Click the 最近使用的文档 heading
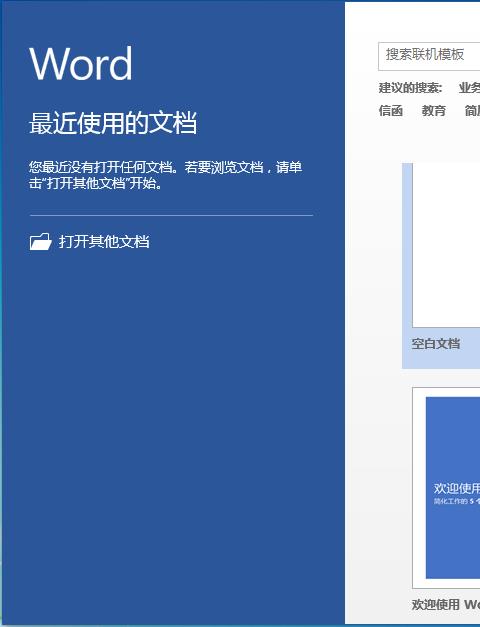Image resolution: width=480 pixels, height=627 pixels. tap(113, 123)
